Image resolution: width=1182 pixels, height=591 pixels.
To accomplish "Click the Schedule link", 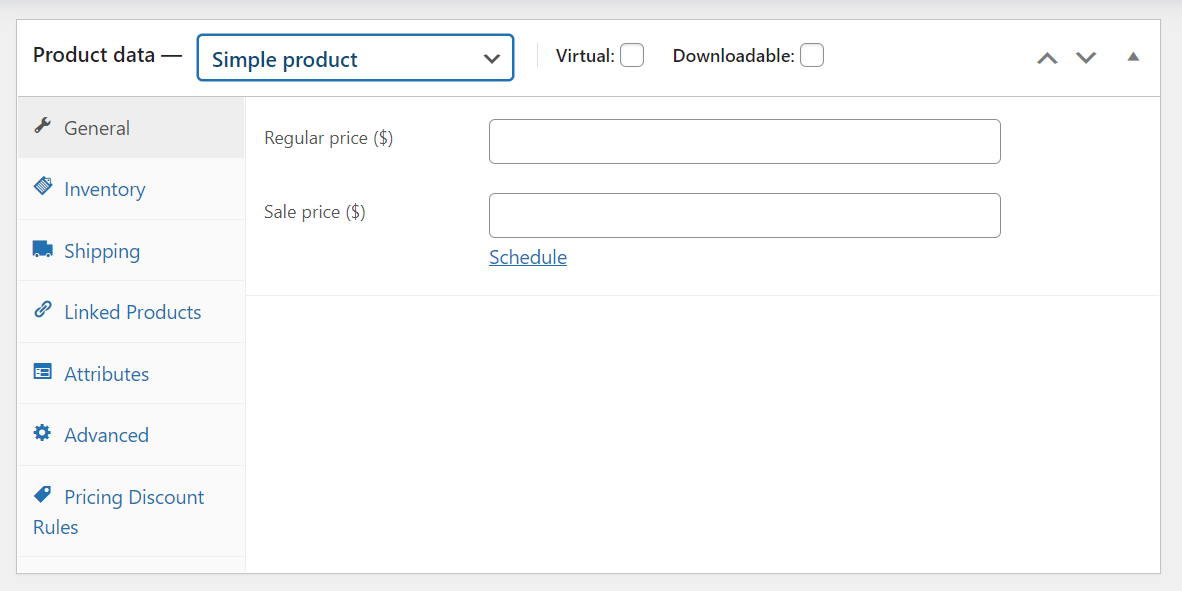I will coord(528,257).
